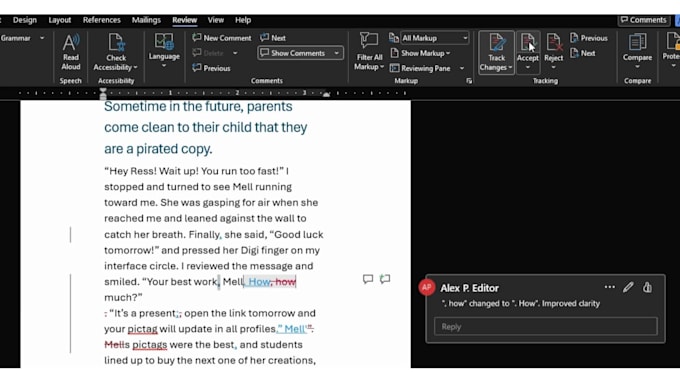Image resolution: width=680 pixels, height=383 pixels.
Task: Add a New Comment
Action: (222, 38)
